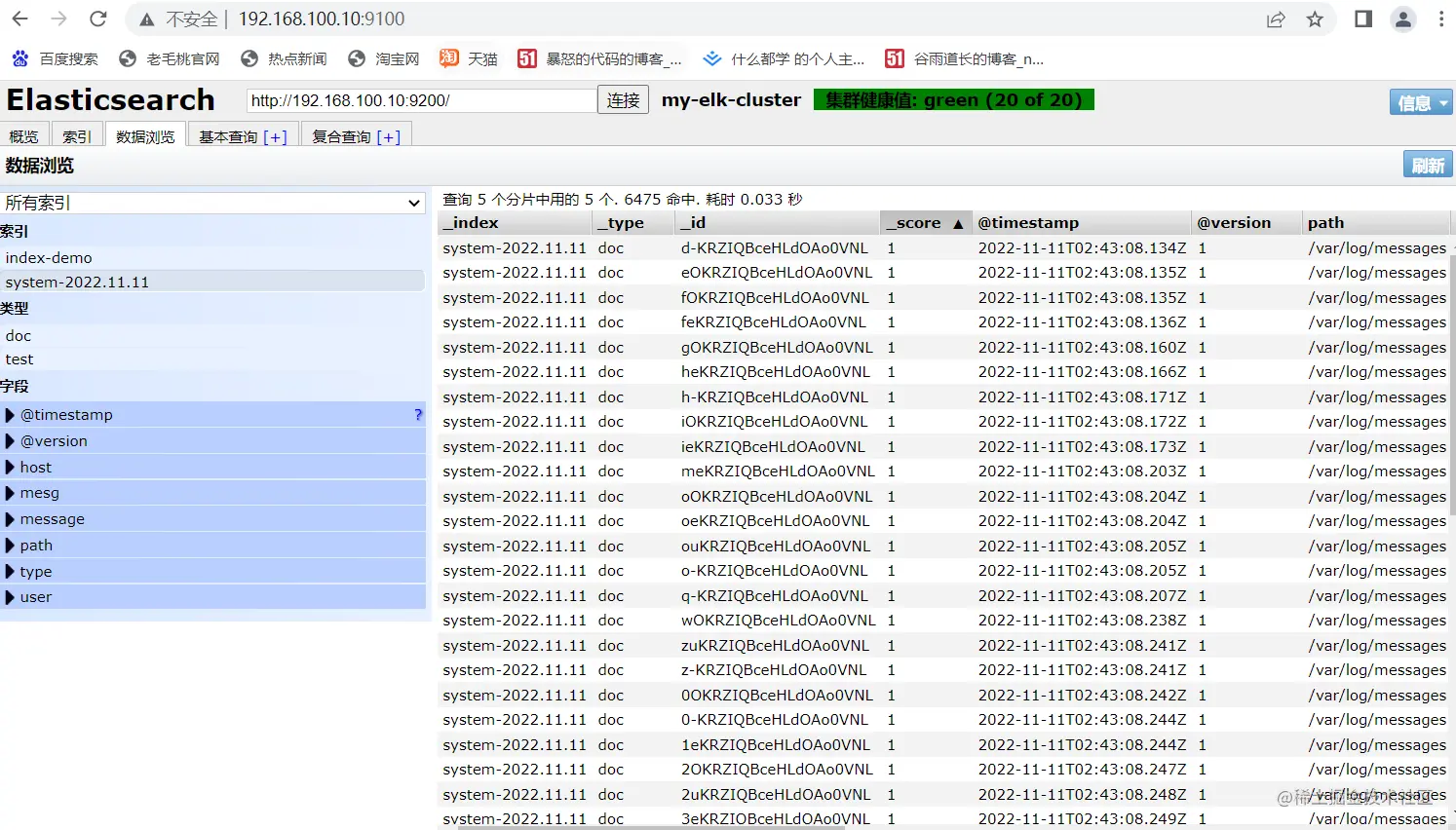Reload the page with refresh icon

(x=97, y=19)
